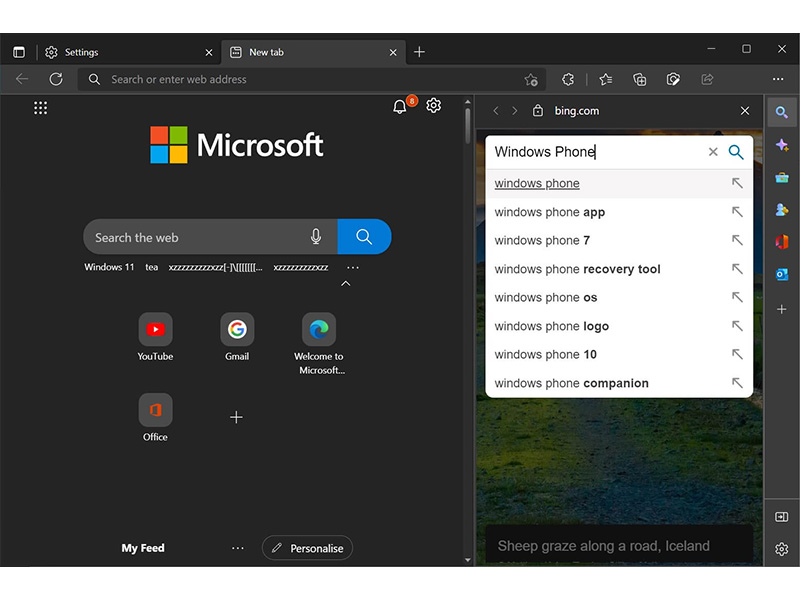The width and height of the screenshot is (800, 600).
Task: Open new tab page settings gear
Action: pos(434,106)
